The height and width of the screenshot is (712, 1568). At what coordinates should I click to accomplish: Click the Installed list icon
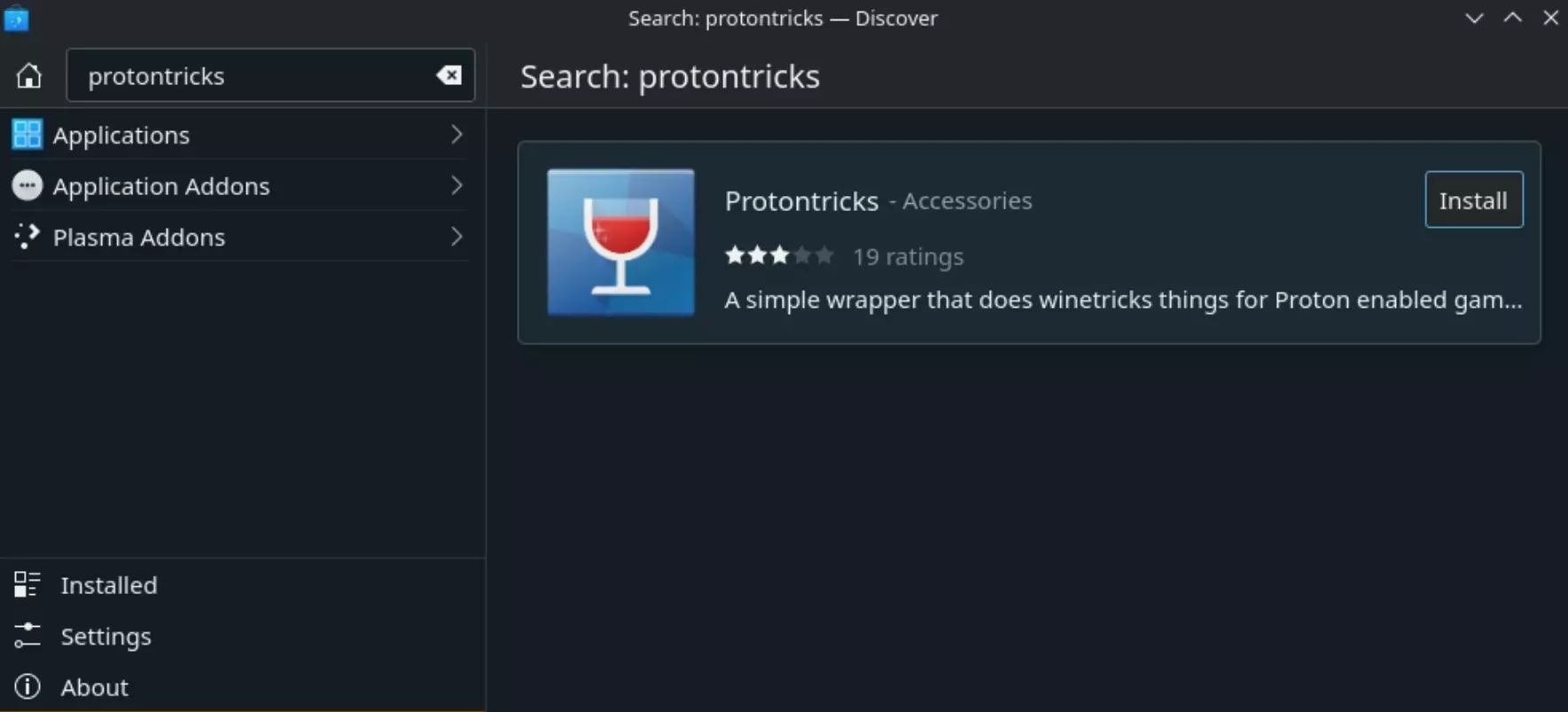point(27,584)
